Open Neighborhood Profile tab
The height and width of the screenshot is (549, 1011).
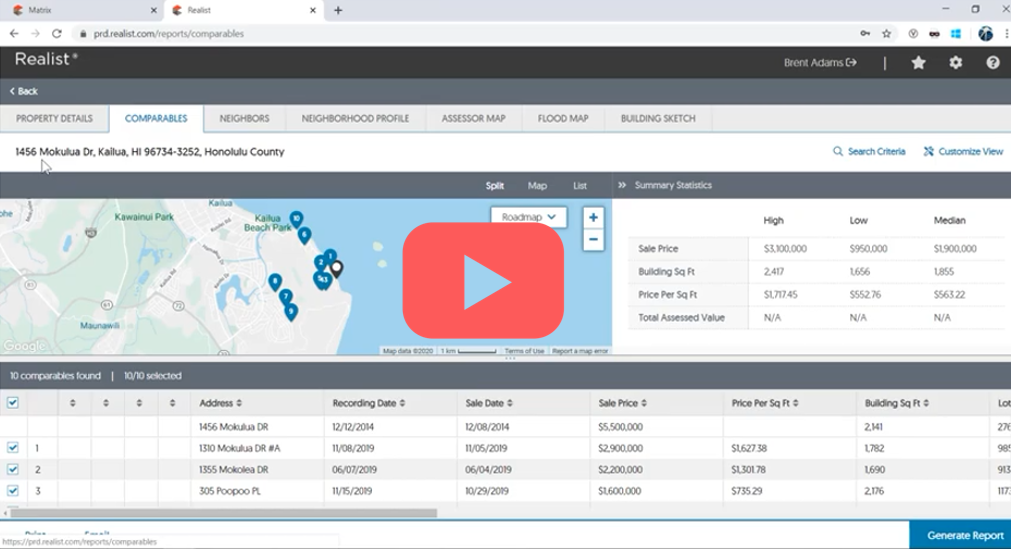coord(355,119)
